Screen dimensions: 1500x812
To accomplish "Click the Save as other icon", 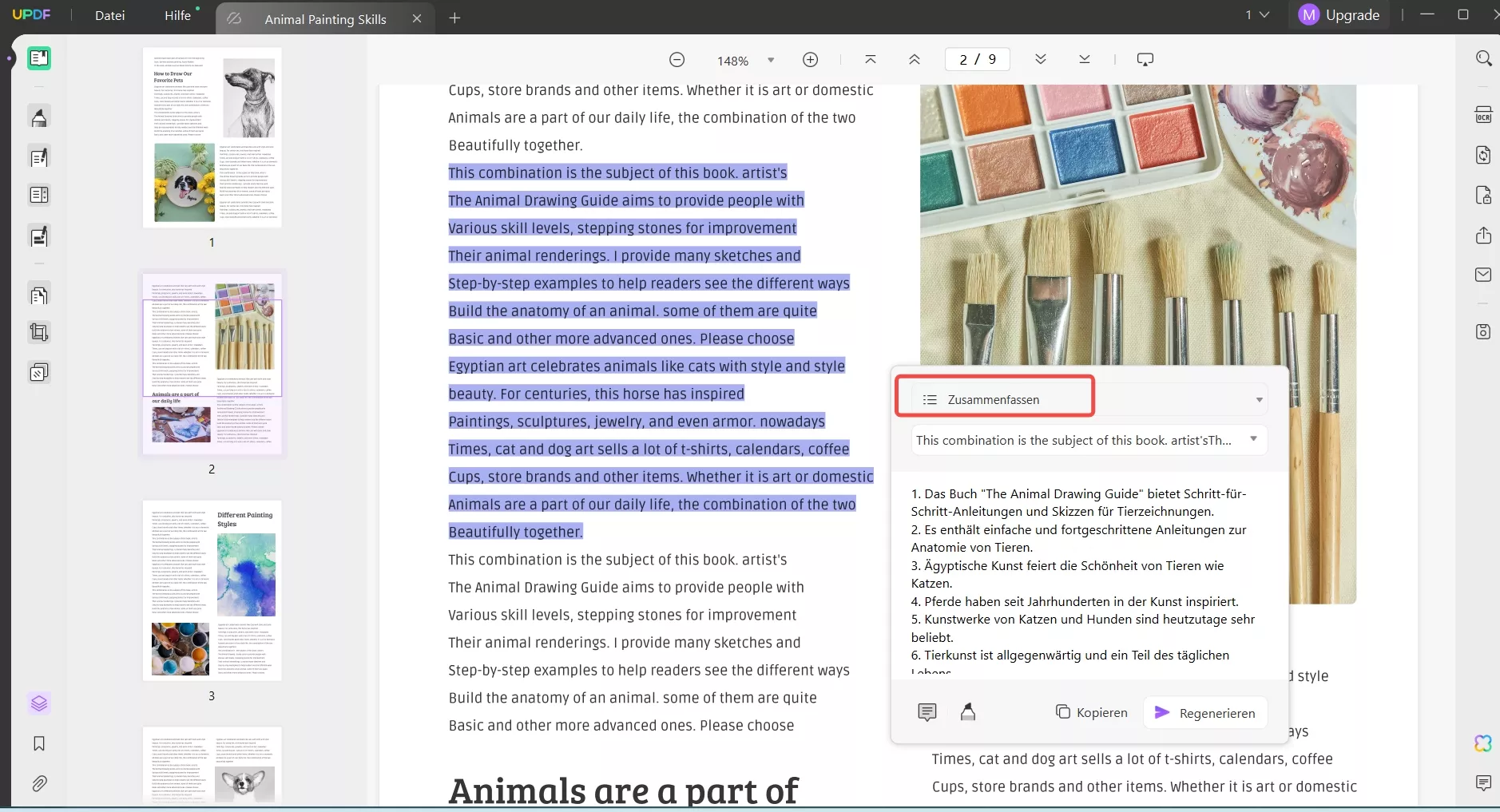I will click(x=1483, y=331).
